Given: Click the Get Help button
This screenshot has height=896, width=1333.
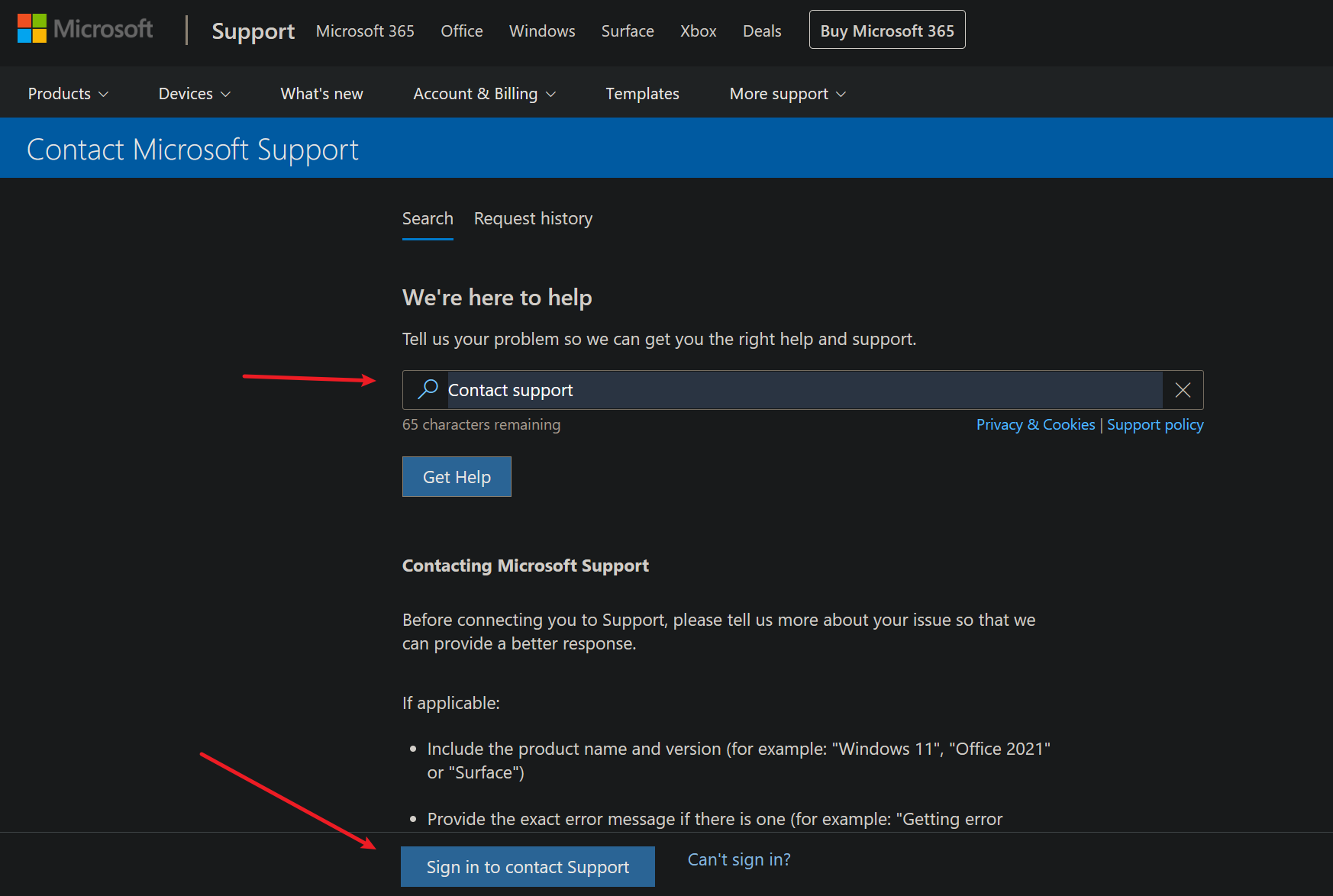Looking at the screenshot, I should [457, 477].
